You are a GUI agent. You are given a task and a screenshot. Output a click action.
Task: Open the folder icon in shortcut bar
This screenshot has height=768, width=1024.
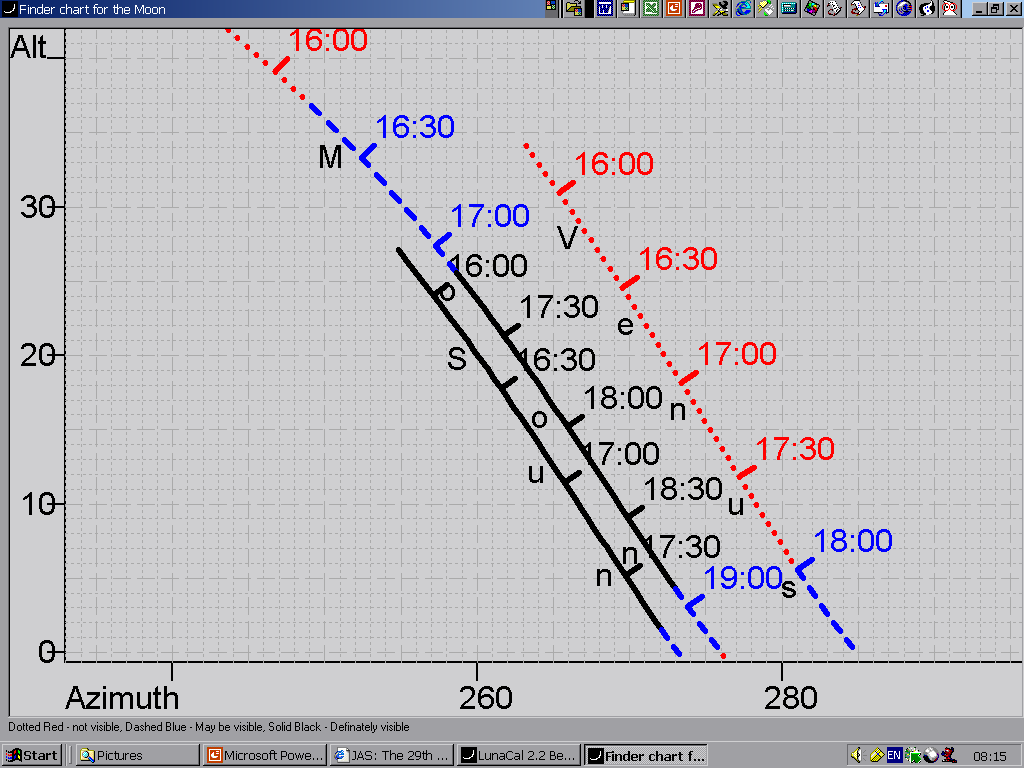point(574,9)
